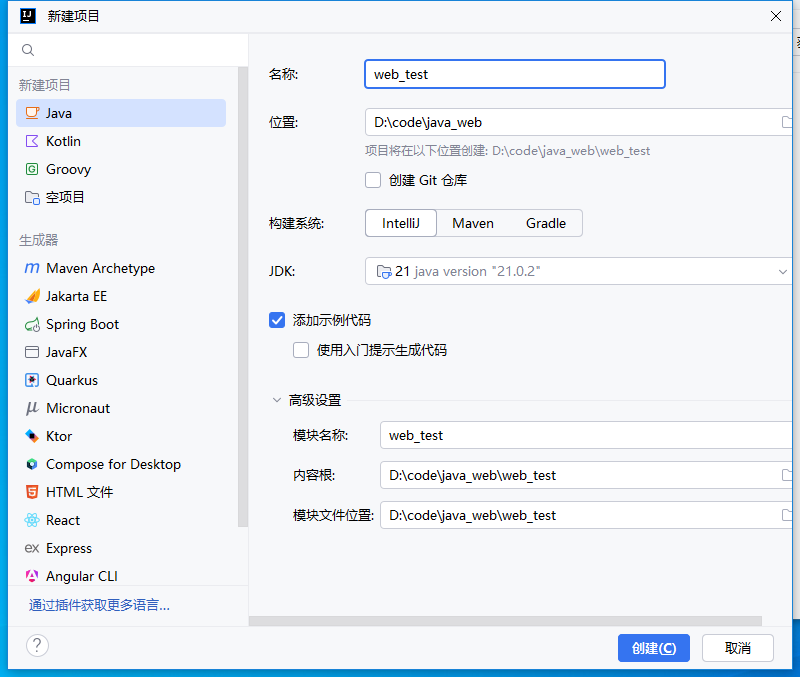This screenshot has width=800, height=677.
Task: Select the React generator icon
Action: (x=32, y=520)
